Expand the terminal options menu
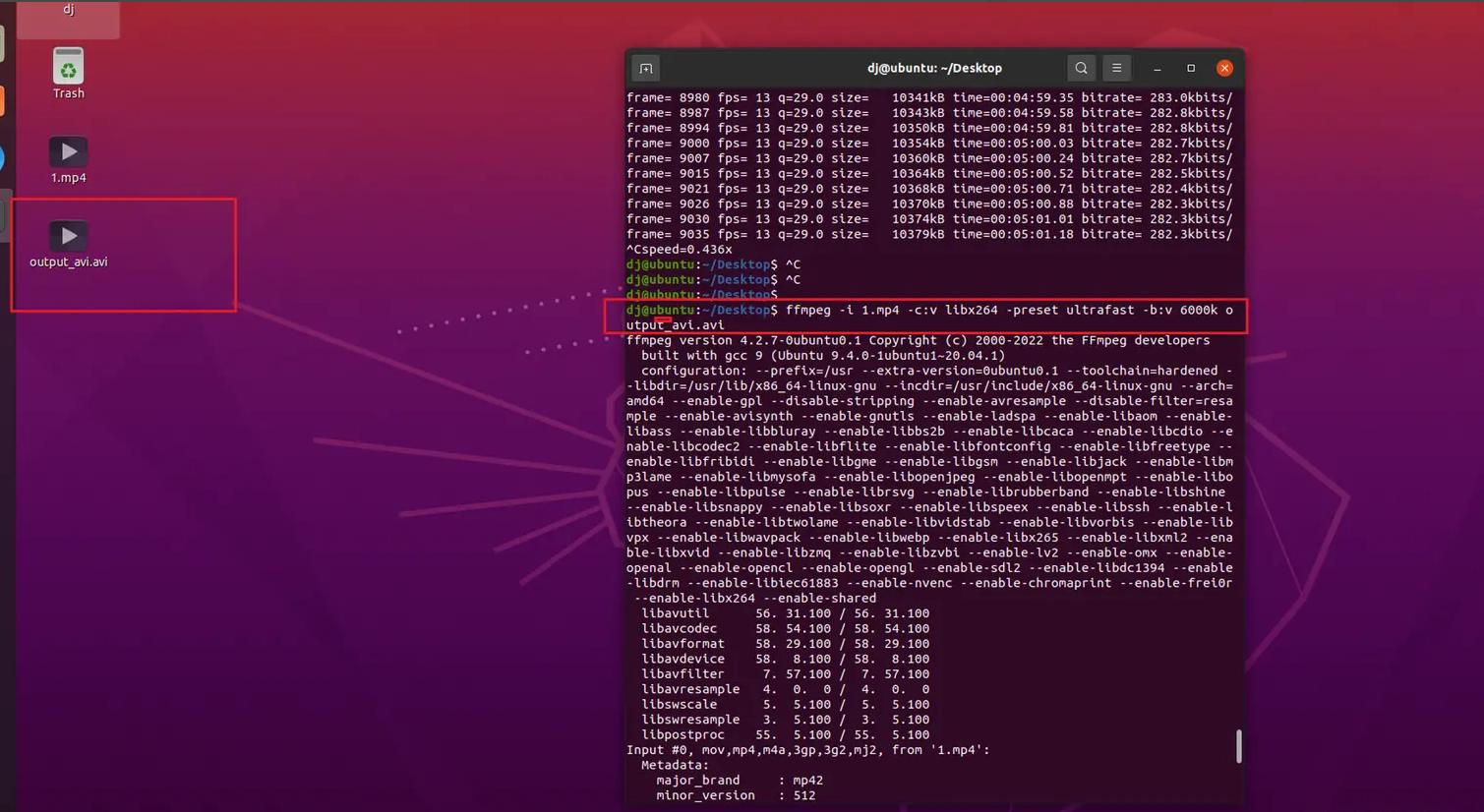Viewport: 1484px width, 812px height. pos(1116,68)
